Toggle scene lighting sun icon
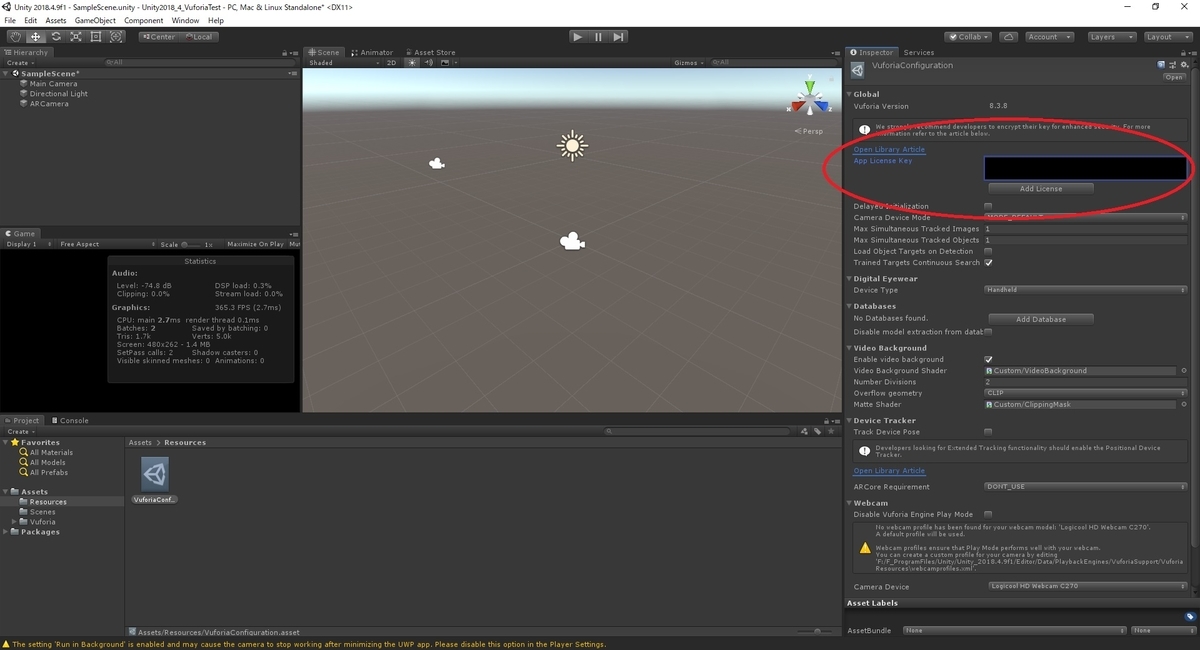 click(x=411, y=63)
